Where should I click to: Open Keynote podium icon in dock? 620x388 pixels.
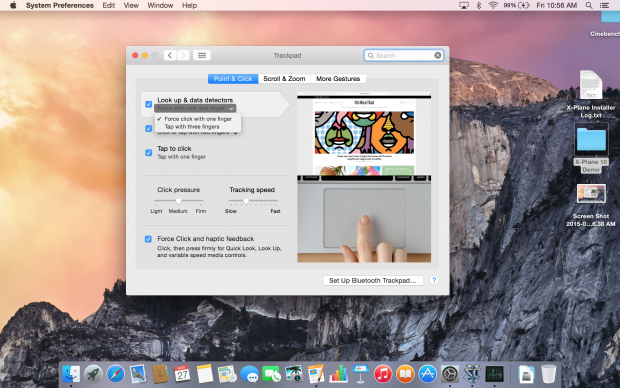[x=360, y=374]
